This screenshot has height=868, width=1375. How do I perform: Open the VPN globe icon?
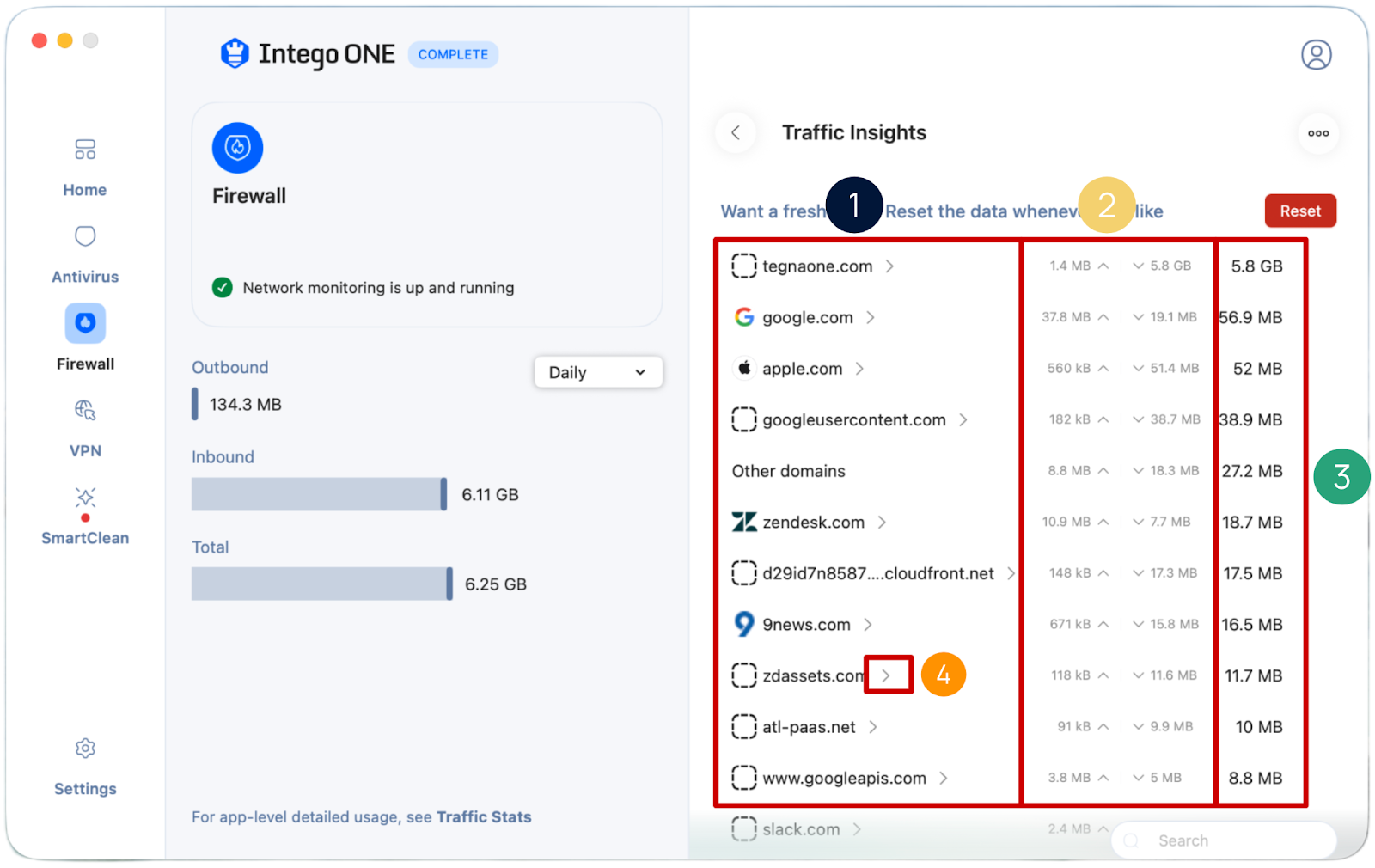point(85,410)
